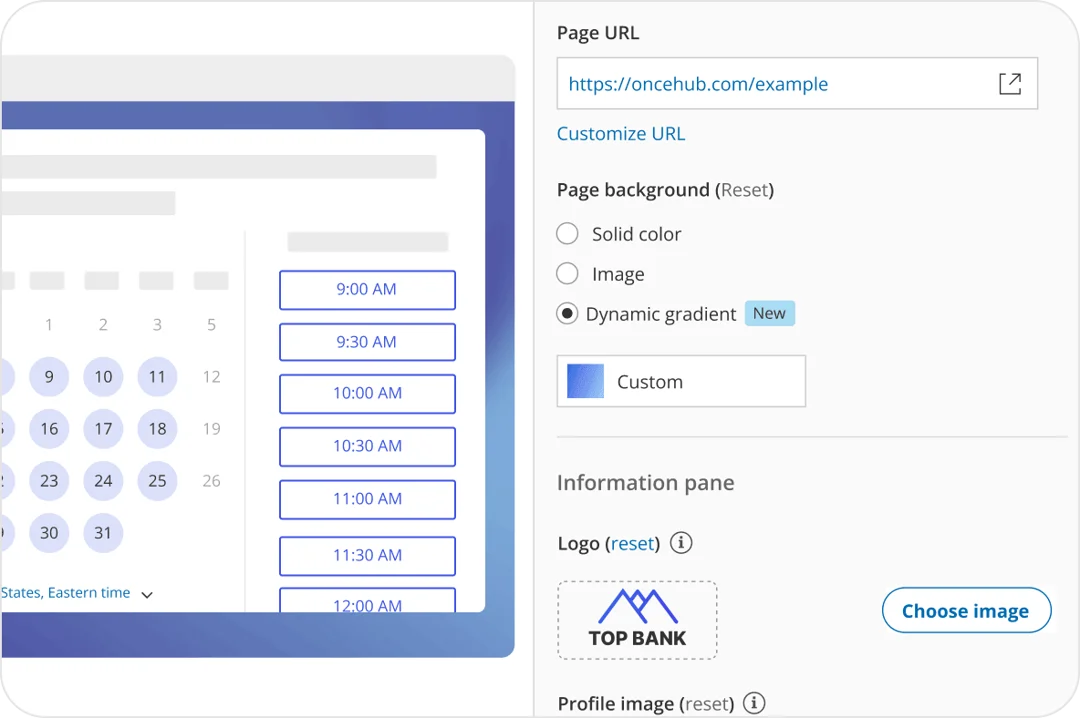Choose the 11:30 AM time slot
Screen dimensions: 1080x718
(367, 556)
